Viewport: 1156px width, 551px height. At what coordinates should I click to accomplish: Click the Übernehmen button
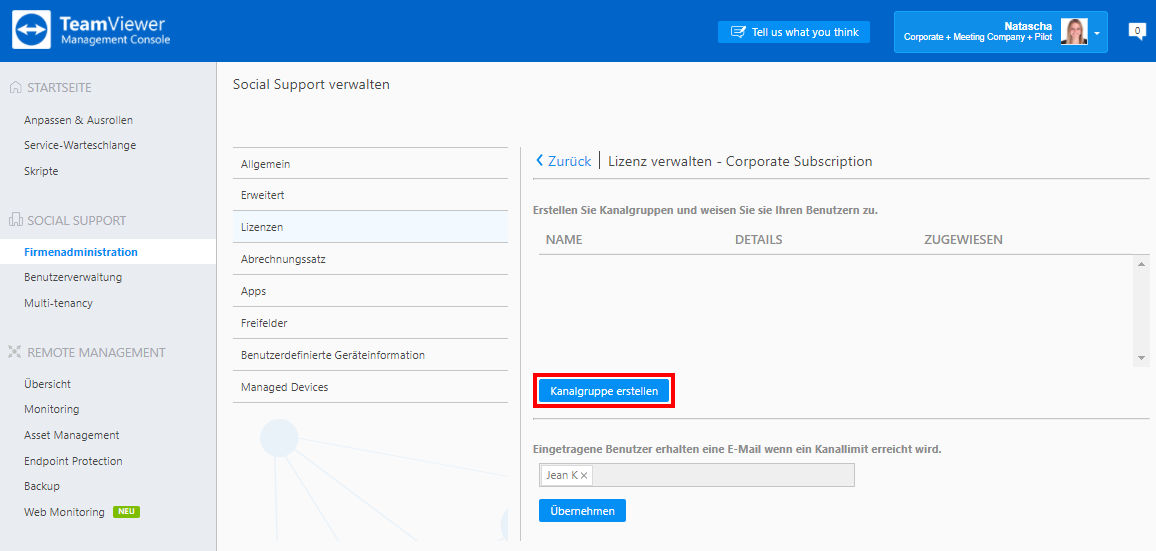pyautogui.click(x=582, y=510)
